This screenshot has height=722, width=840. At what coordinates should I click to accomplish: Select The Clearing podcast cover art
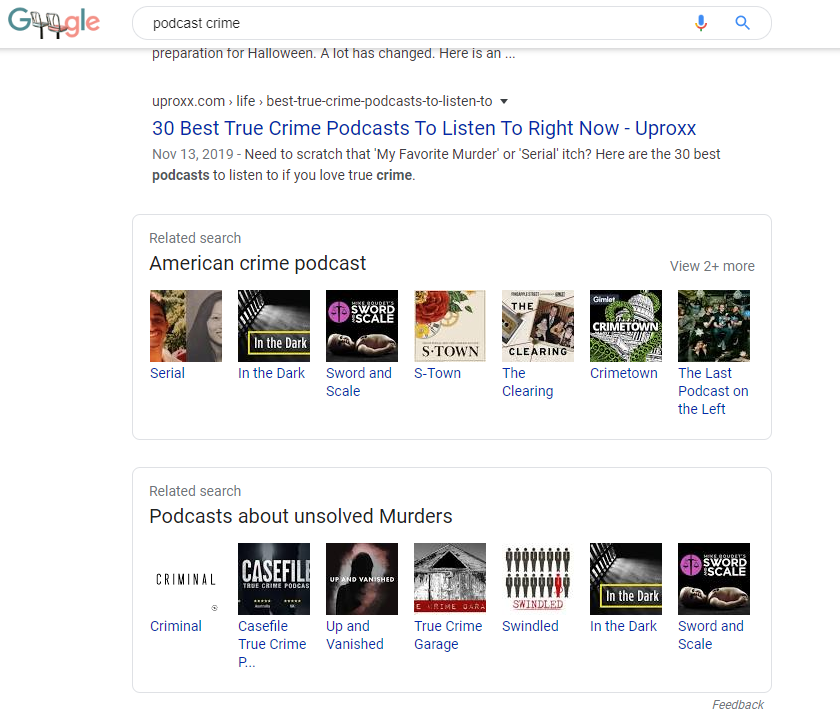pos(537,326)
